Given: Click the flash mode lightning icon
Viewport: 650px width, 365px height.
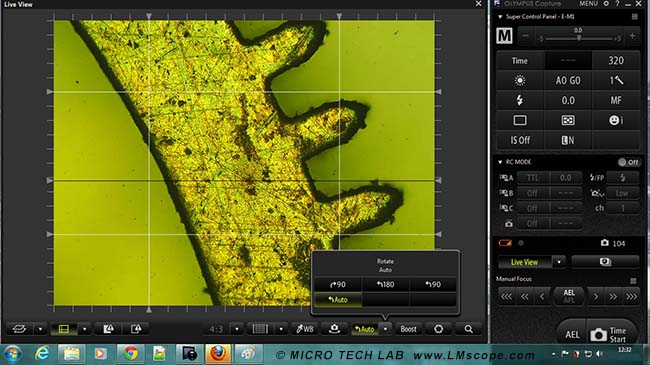Looking at the screenshot, I should [x=520, y=100].
